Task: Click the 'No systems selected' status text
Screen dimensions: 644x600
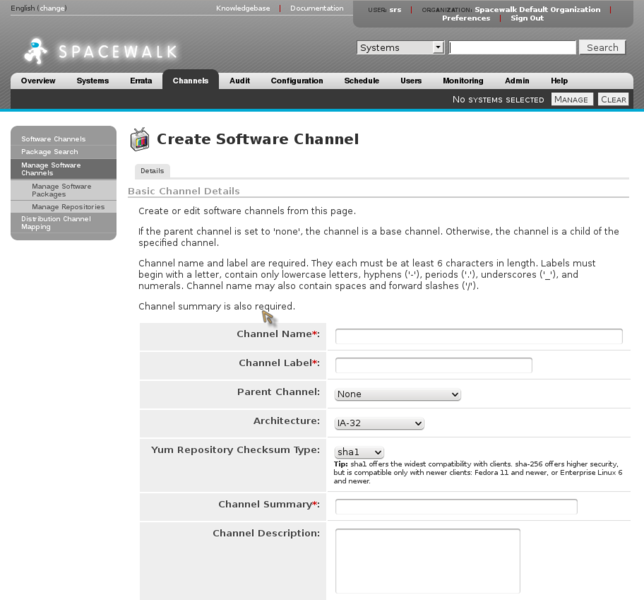Action: pyautogui.click(x=498, y=99)
